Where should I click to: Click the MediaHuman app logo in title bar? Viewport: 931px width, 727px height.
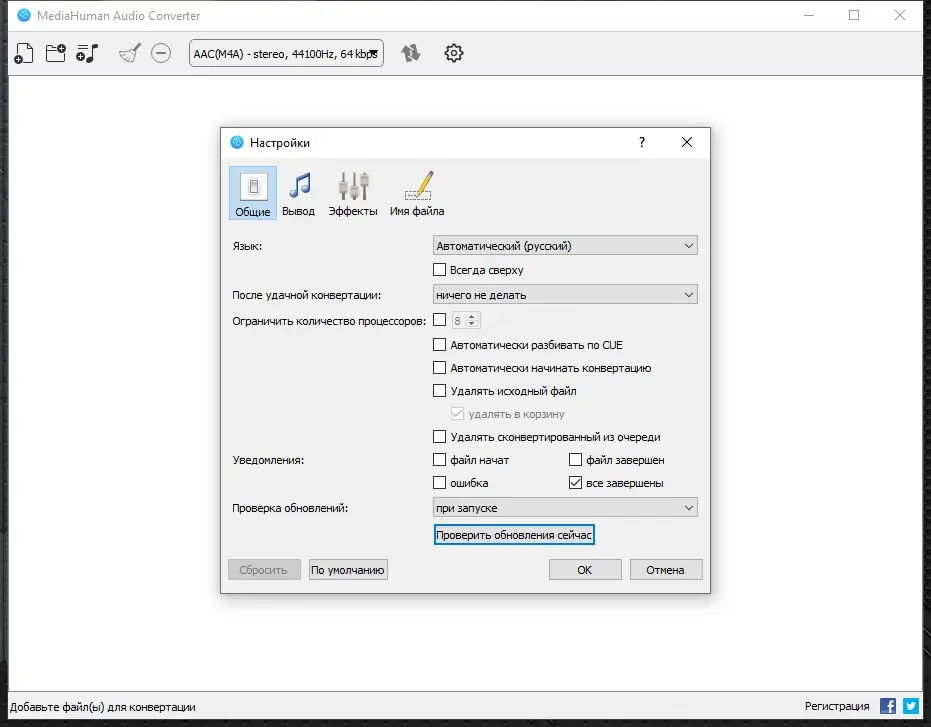point(24,15)
